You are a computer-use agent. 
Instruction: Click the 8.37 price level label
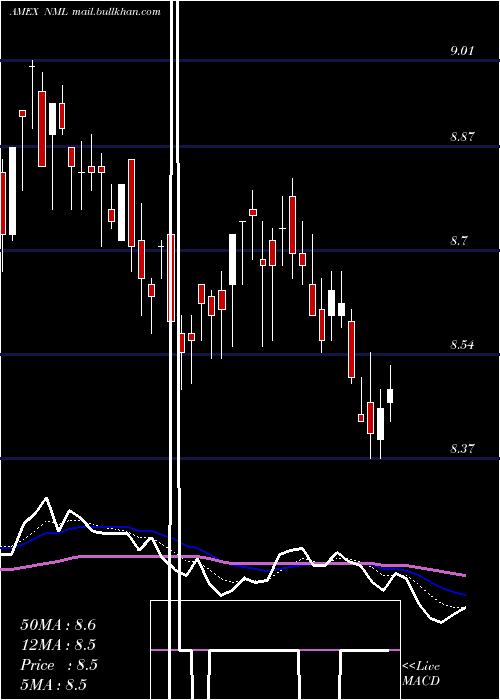pyautogui.click(x=462, y=449)
